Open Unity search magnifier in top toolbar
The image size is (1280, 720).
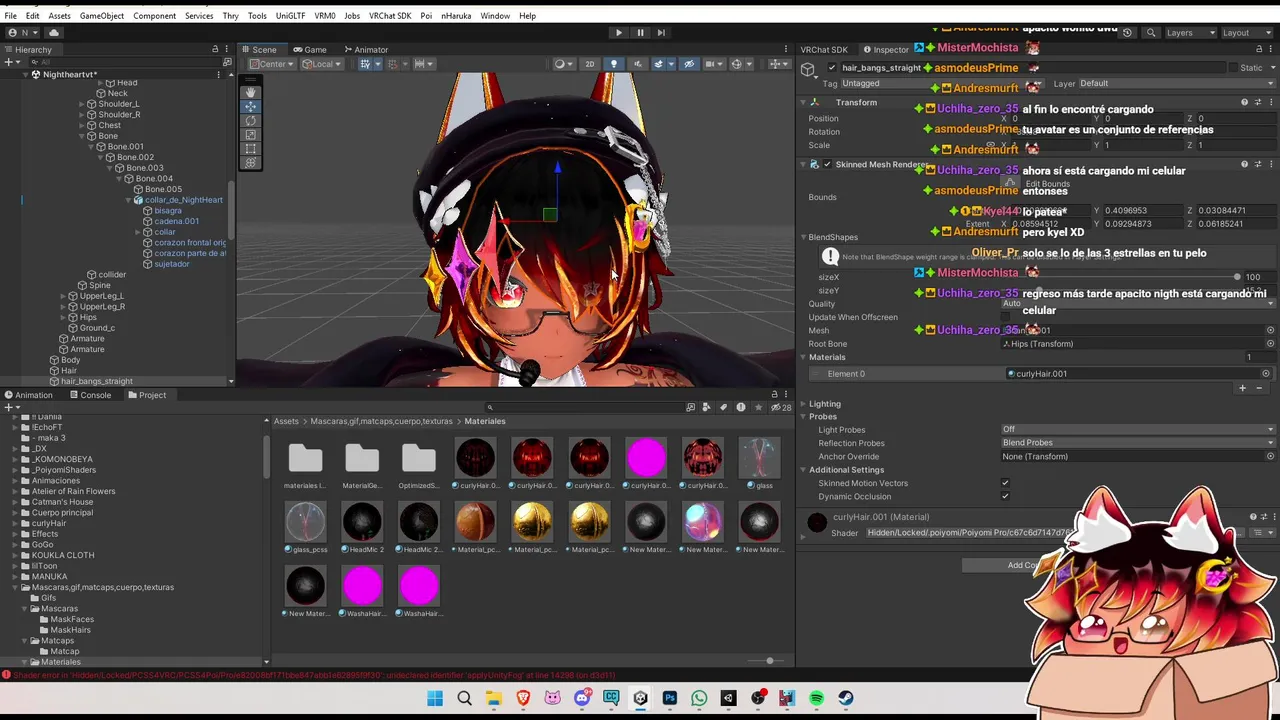click(1151, 32)
